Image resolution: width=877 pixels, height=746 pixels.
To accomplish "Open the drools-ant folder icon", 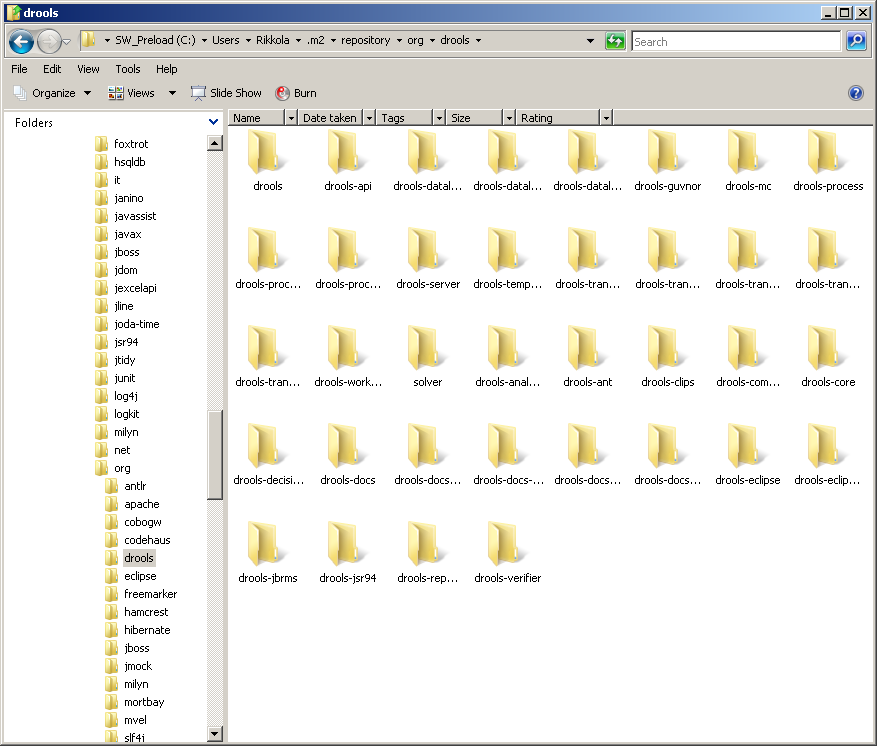I will 587,347.
